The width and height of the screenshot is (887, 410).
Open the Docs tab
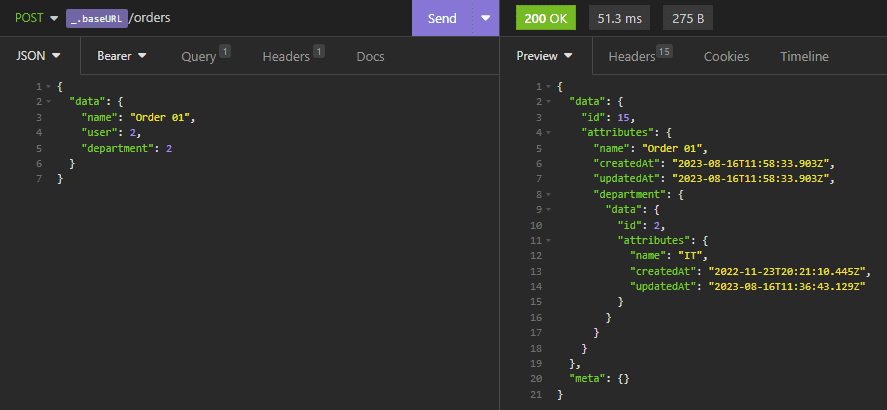(370, 56)
